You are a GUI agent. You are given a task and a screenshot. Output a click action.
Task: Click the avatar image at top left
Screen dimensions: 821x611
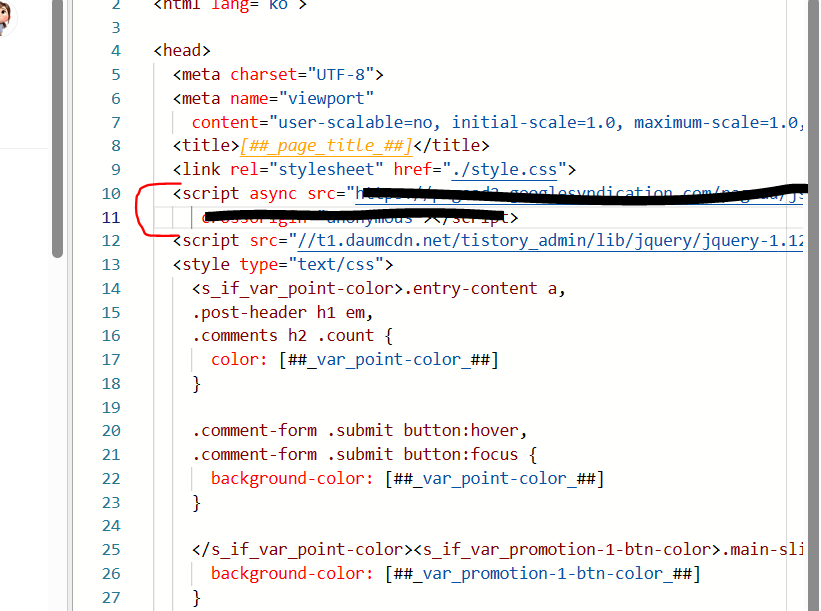5,18
